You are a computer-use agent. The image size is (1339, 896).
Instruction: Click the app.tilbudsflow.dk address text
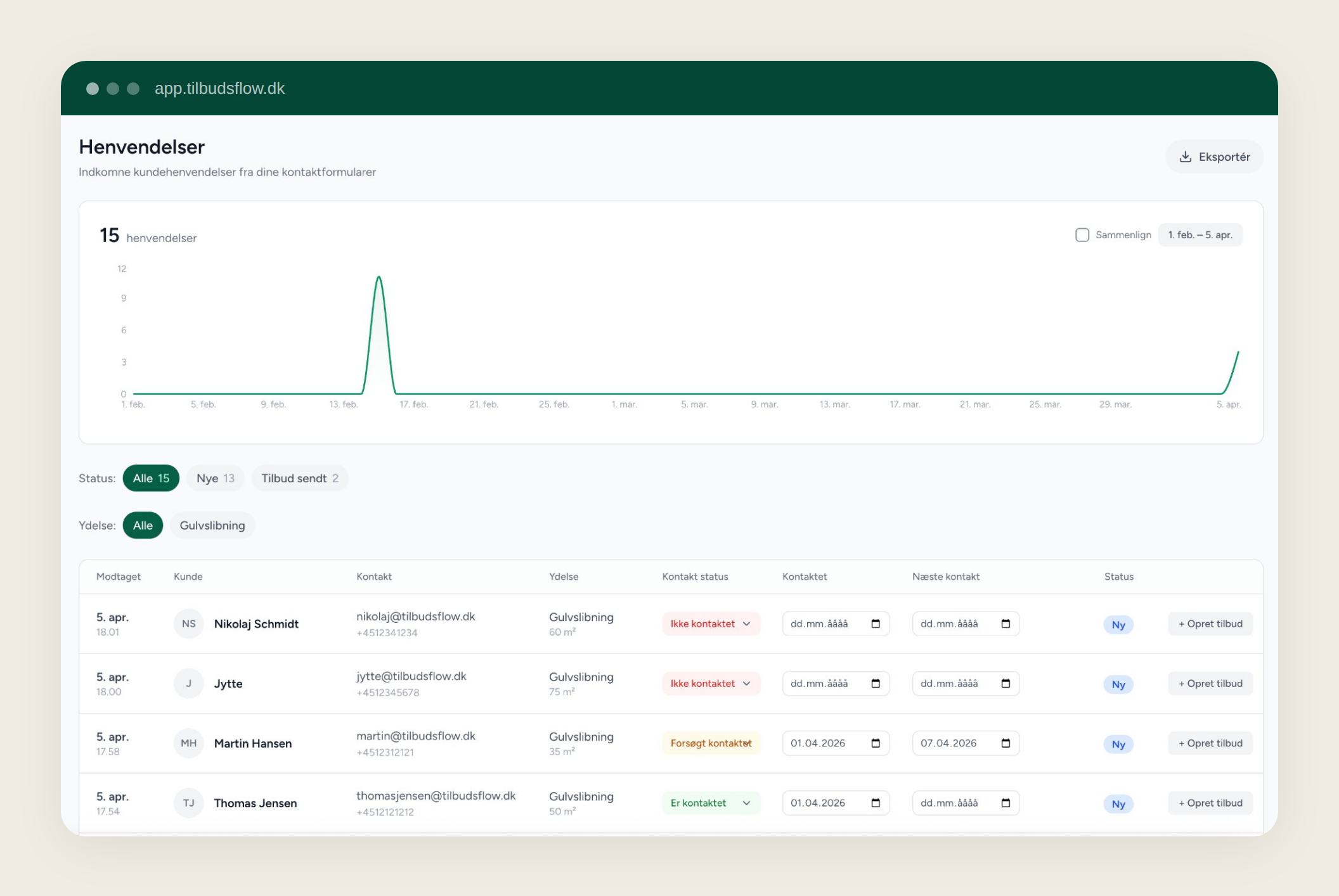click(x=219, y=88)
